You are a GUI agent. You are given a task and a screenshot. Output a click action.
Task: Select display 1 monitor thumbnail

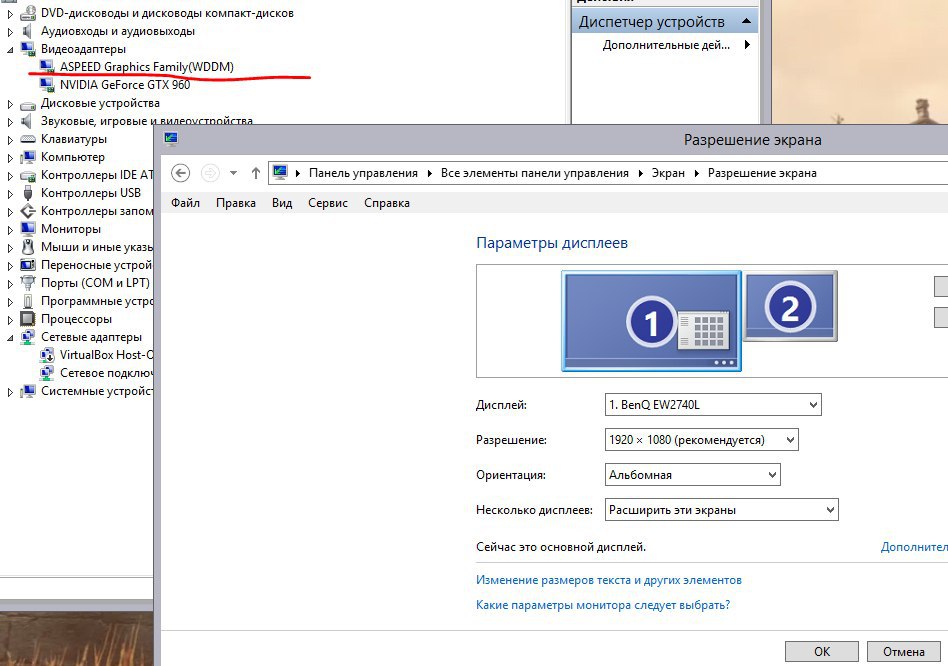(651, 320)
